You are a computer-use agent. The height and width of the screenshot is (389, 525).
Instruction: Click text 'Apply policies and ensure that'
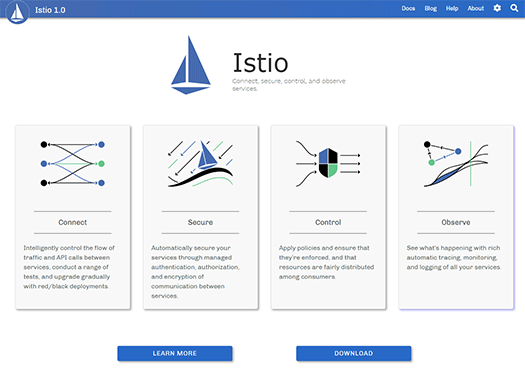[324, 248]
